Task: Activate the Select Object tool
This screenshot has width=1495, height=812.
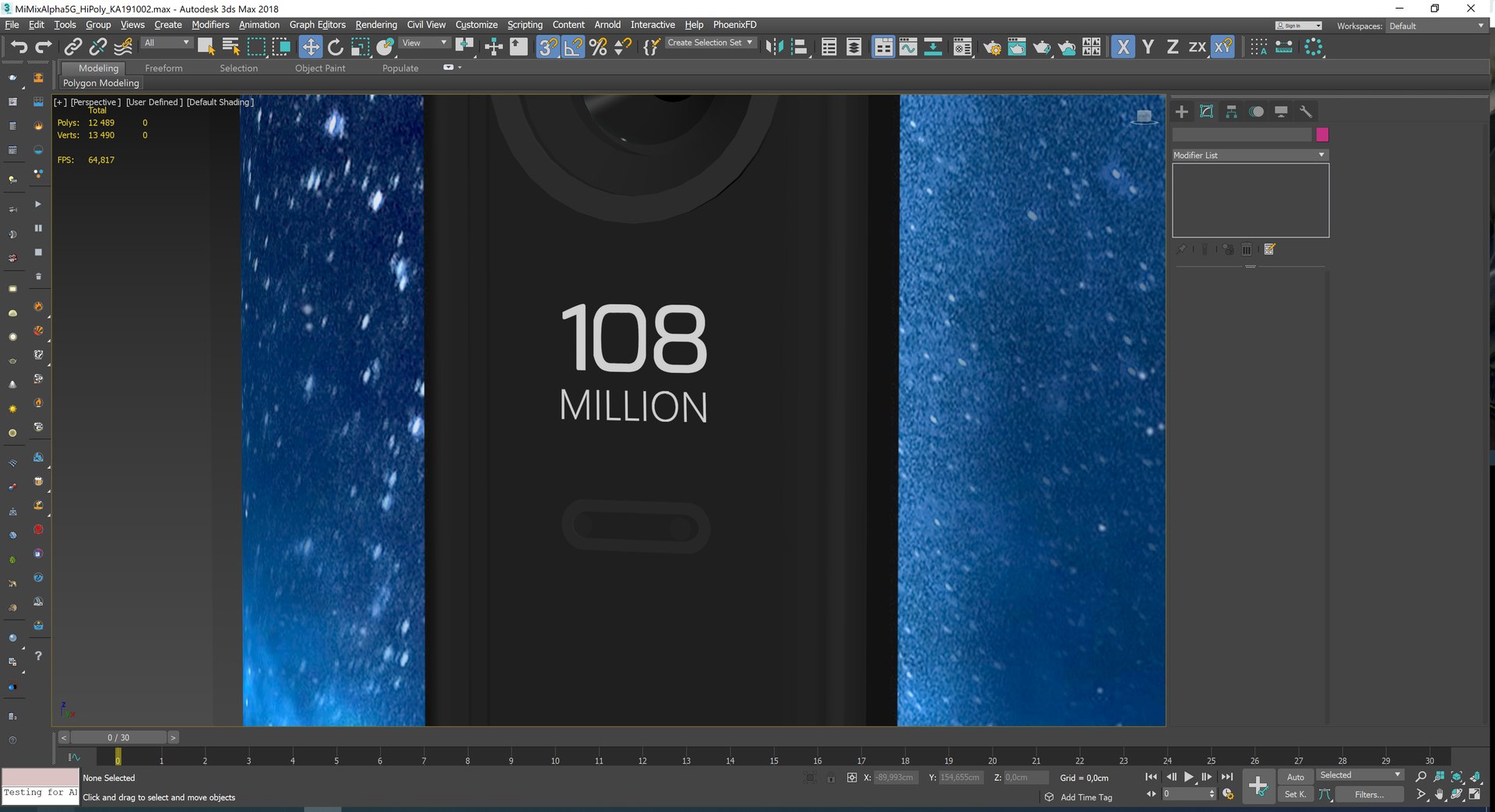Action: click(206, 47)
